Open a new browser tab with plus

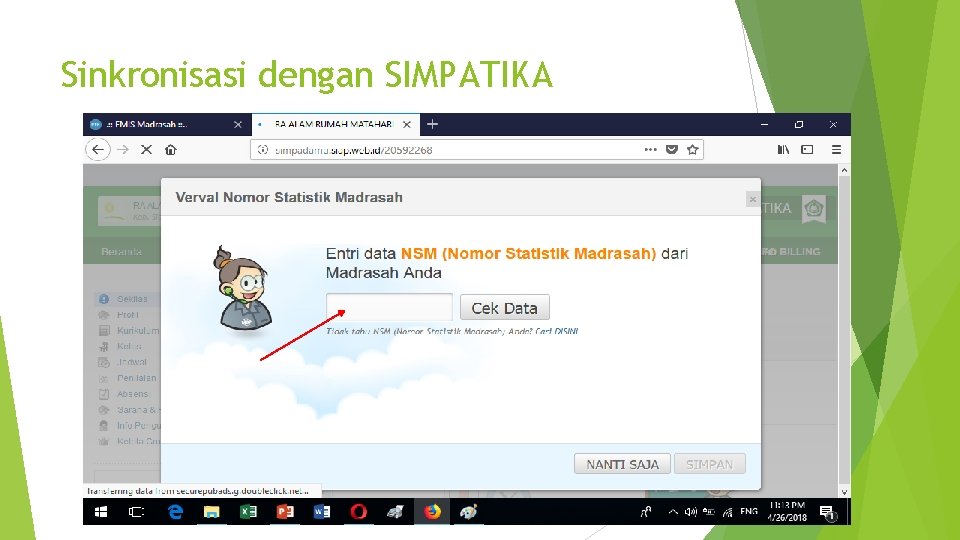tap(432, 124)
